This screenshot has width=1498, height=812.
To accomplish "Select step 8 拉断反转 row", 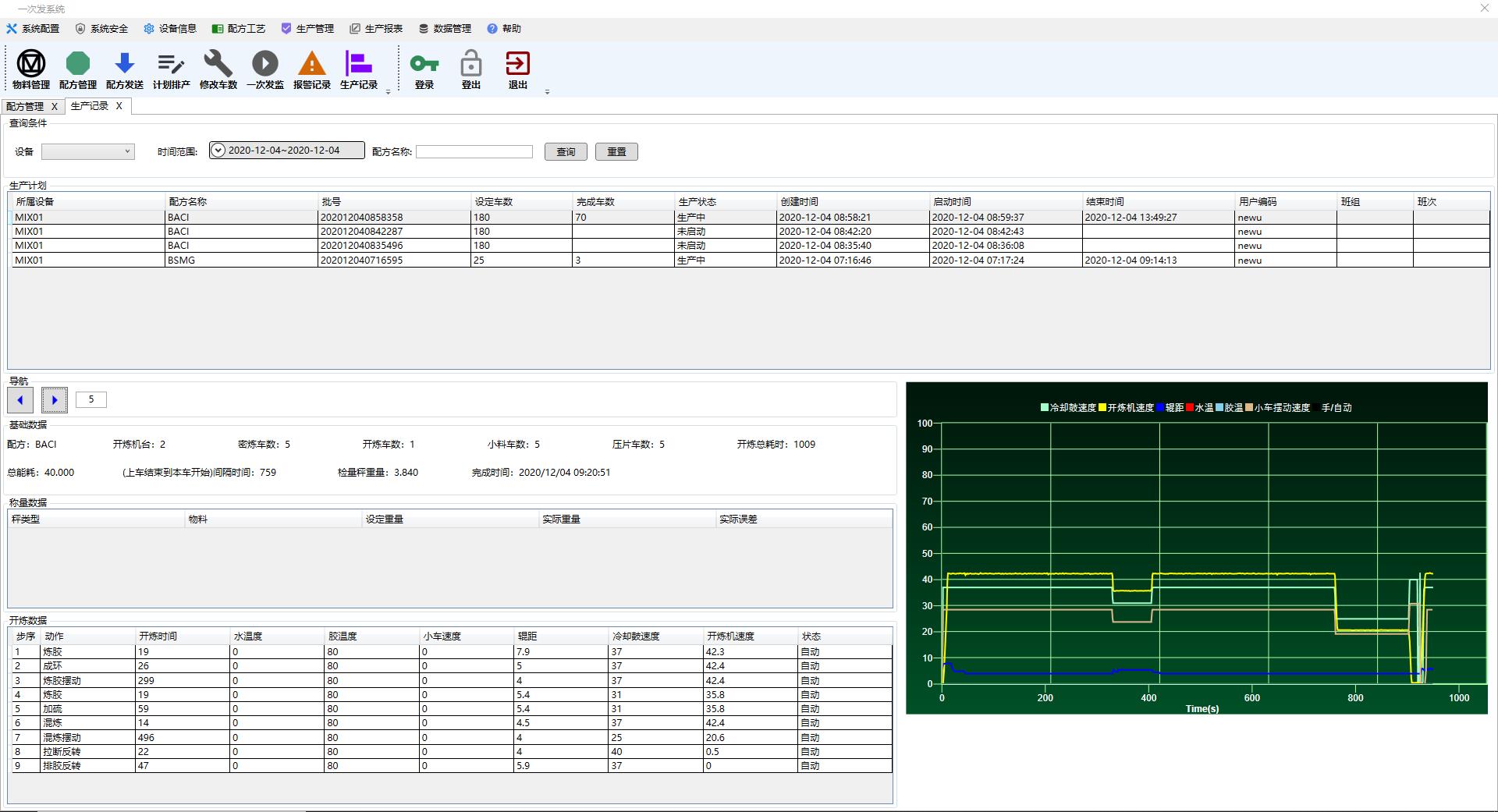I will (452, 752).
